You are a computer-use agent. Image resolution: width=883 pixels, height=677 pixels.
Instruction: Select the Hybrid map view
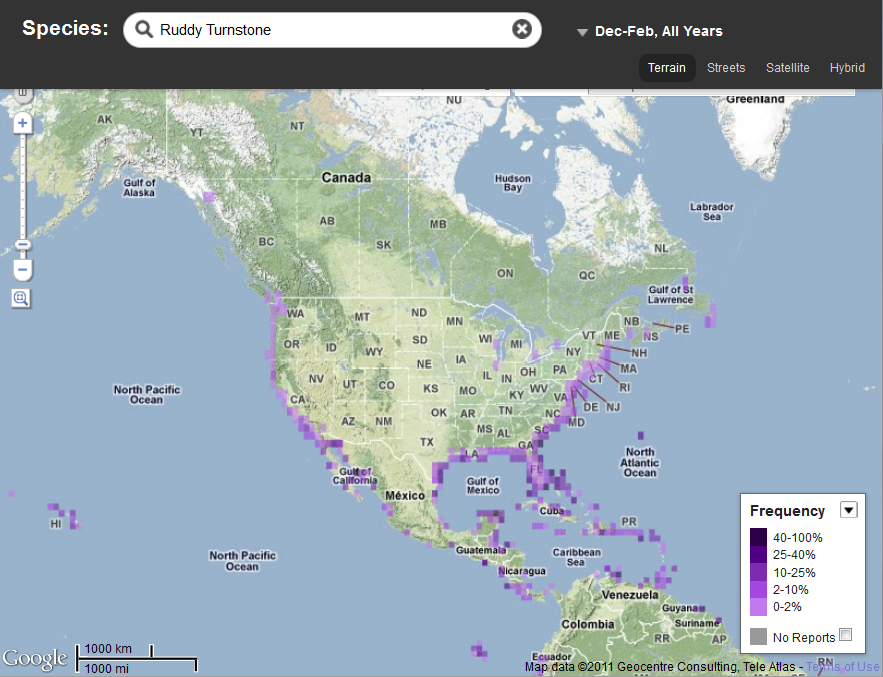pos(847,68)
